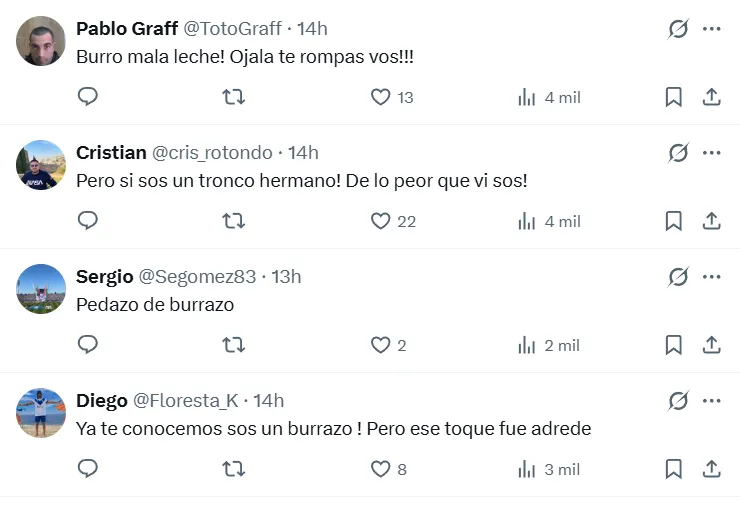This screenshot has width=740, height=510.
Task: Like Pablo Graff's tweet with 13 likes
Action: click(x=381, y=97)
